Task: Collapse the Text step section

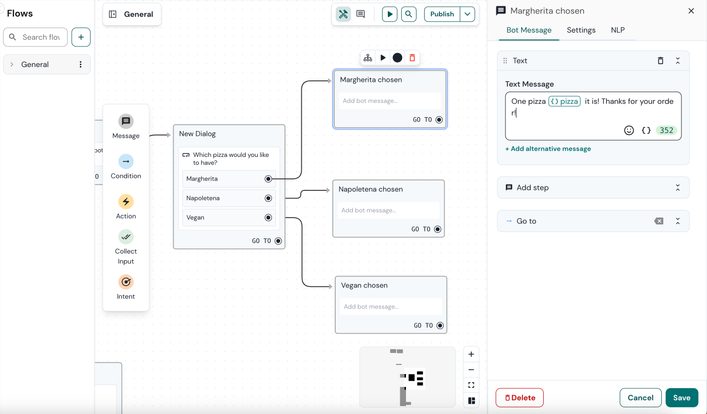Action: click(x=678, y=61)
